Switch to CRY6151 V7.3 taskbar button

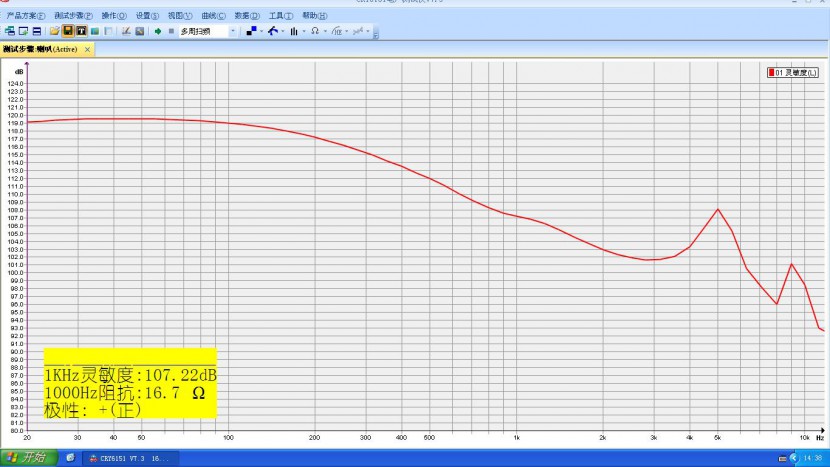click(x=130, y=458)
